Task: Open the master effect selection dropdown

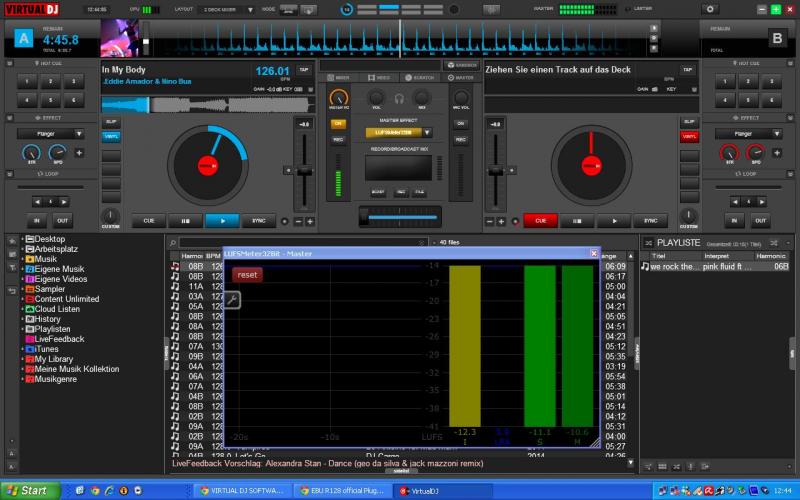Action: [x=427, y=132]
